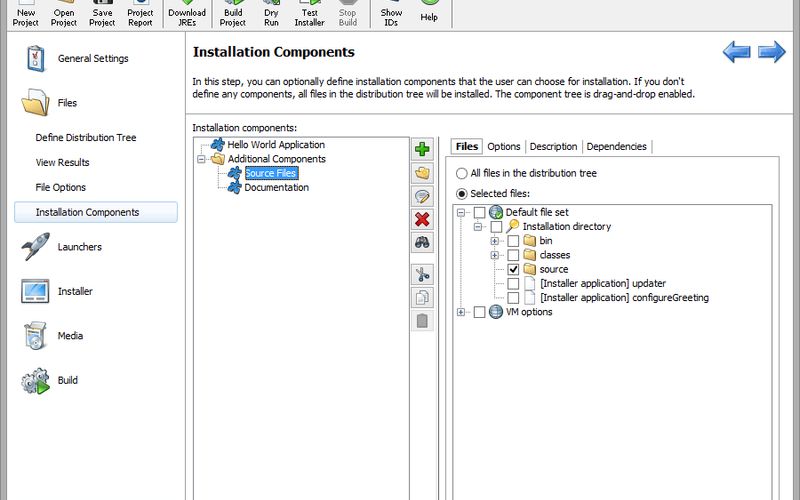Collapse the Additional Components folder
Screen dimensions: 800x500
point(201,159)
